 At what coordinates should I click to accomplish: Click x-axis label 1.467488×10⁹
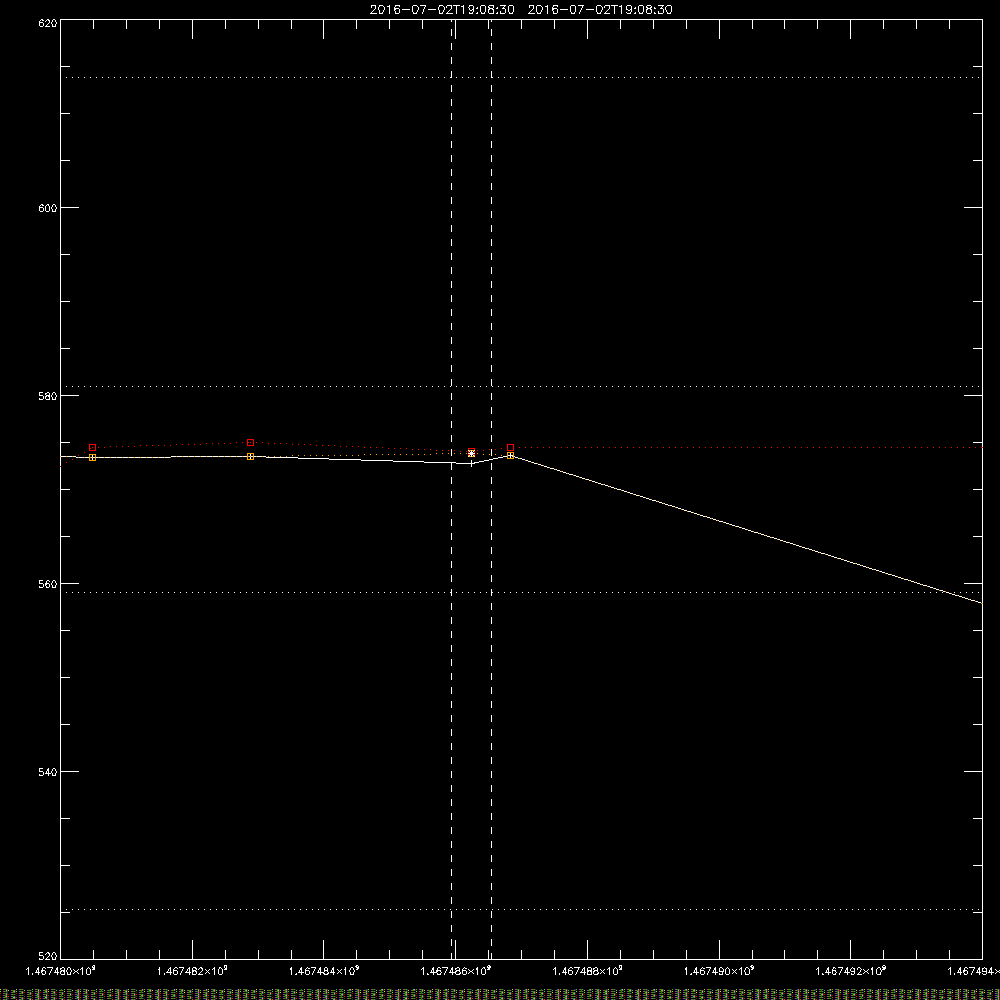click(587, 971)
